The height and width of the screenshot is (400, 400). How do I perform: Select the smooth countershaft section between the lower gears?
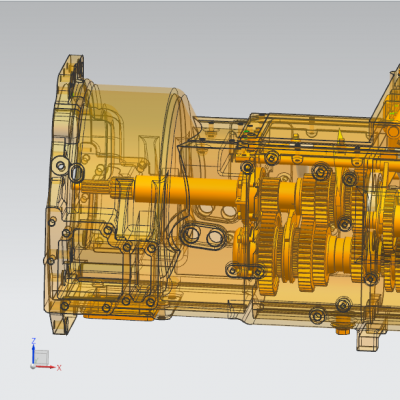click(x=339, y=253)
